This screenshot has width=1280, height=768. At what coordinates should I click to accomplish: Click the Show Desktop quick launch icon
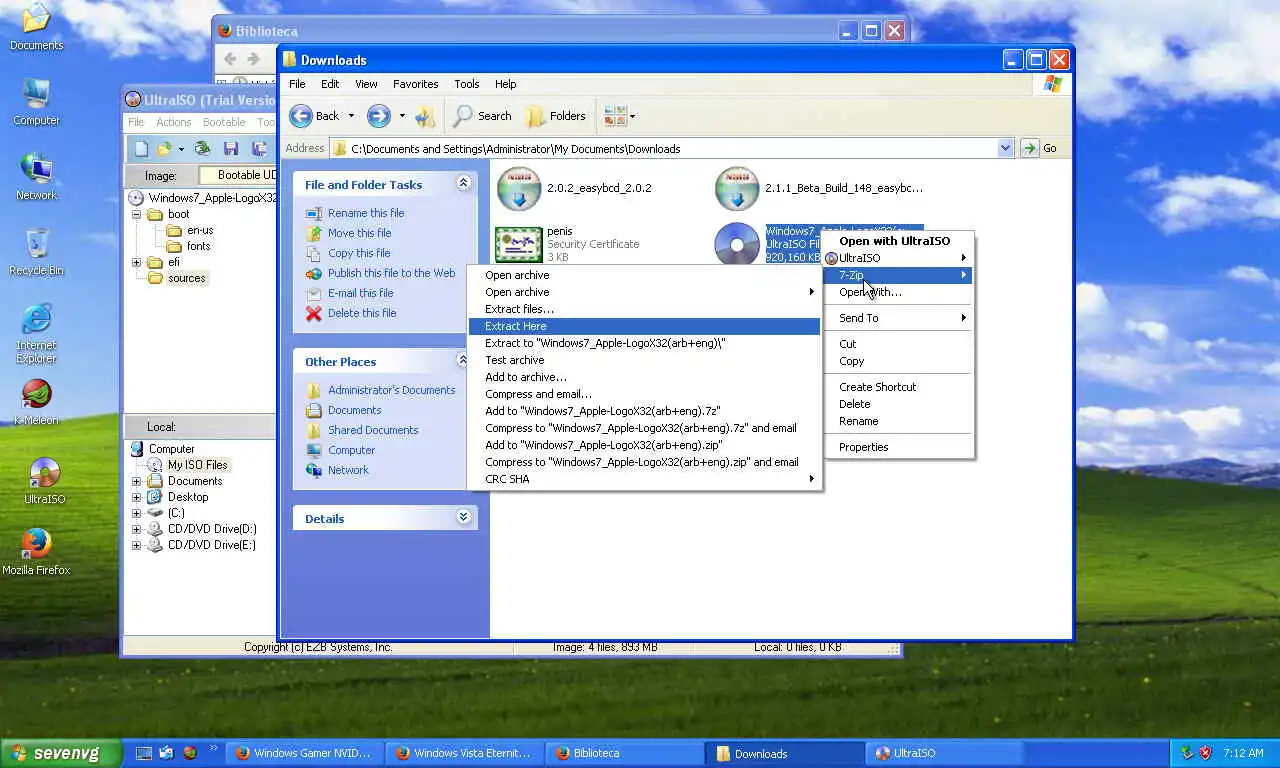coord(143,753)
